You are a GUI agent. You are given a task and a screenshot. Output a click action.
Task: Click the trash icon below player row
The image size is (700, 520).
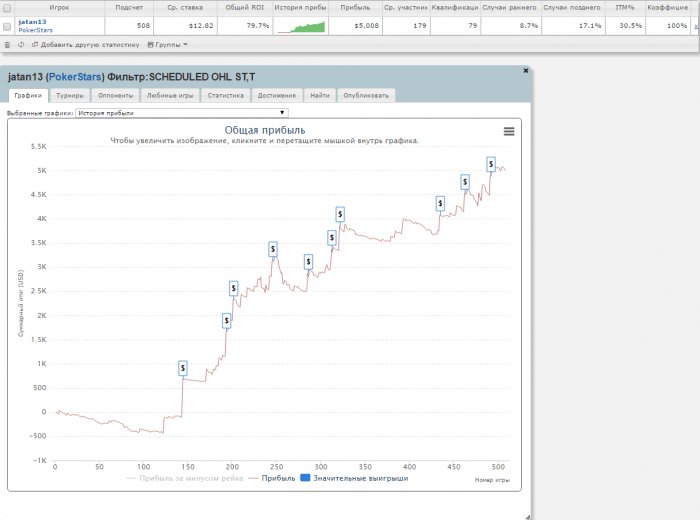(8, 45)
